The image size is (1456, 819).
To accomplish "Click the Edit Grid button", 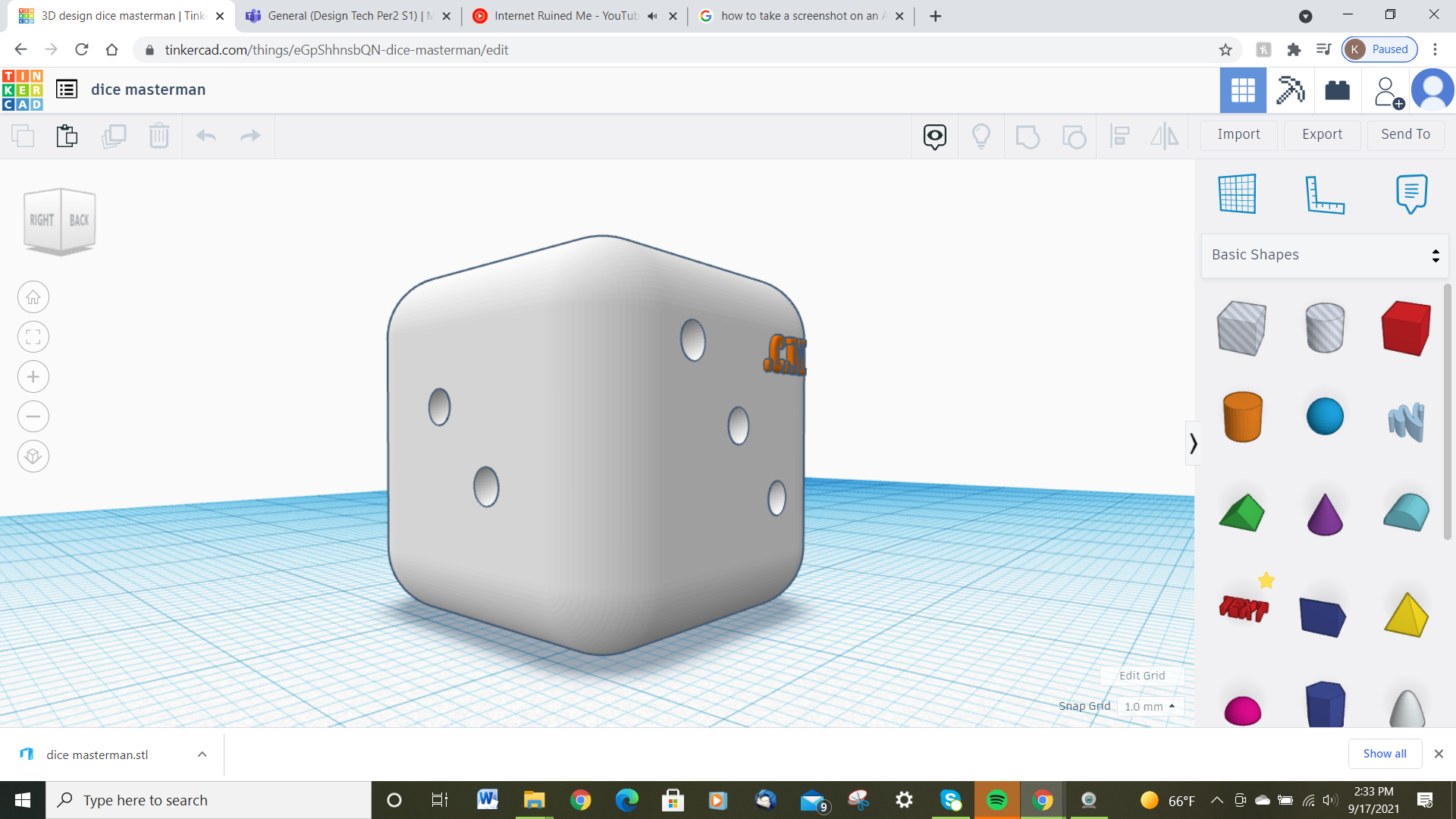I will click(x=1142, y=676).
